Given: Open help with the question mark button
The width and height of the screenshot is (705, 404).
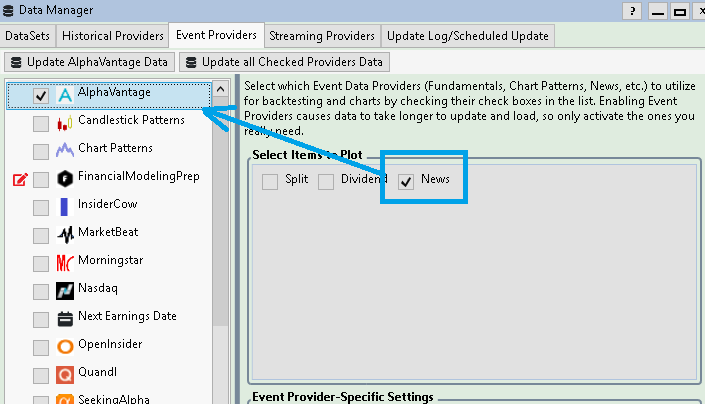Looking at the screenshot, I should [632, 11].
